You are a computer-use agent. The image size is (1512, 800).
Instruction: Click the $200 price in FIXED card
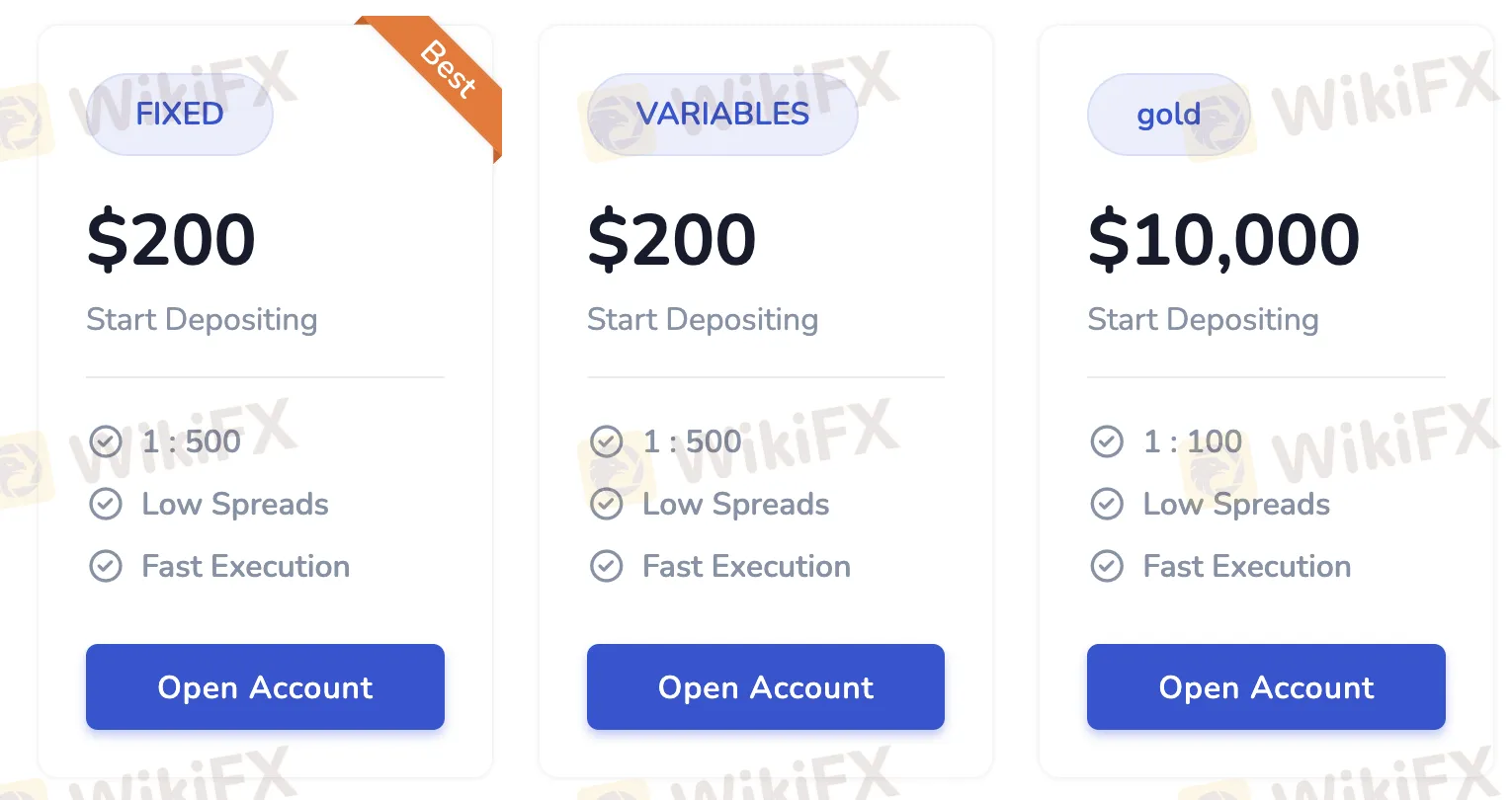point(171,240)
